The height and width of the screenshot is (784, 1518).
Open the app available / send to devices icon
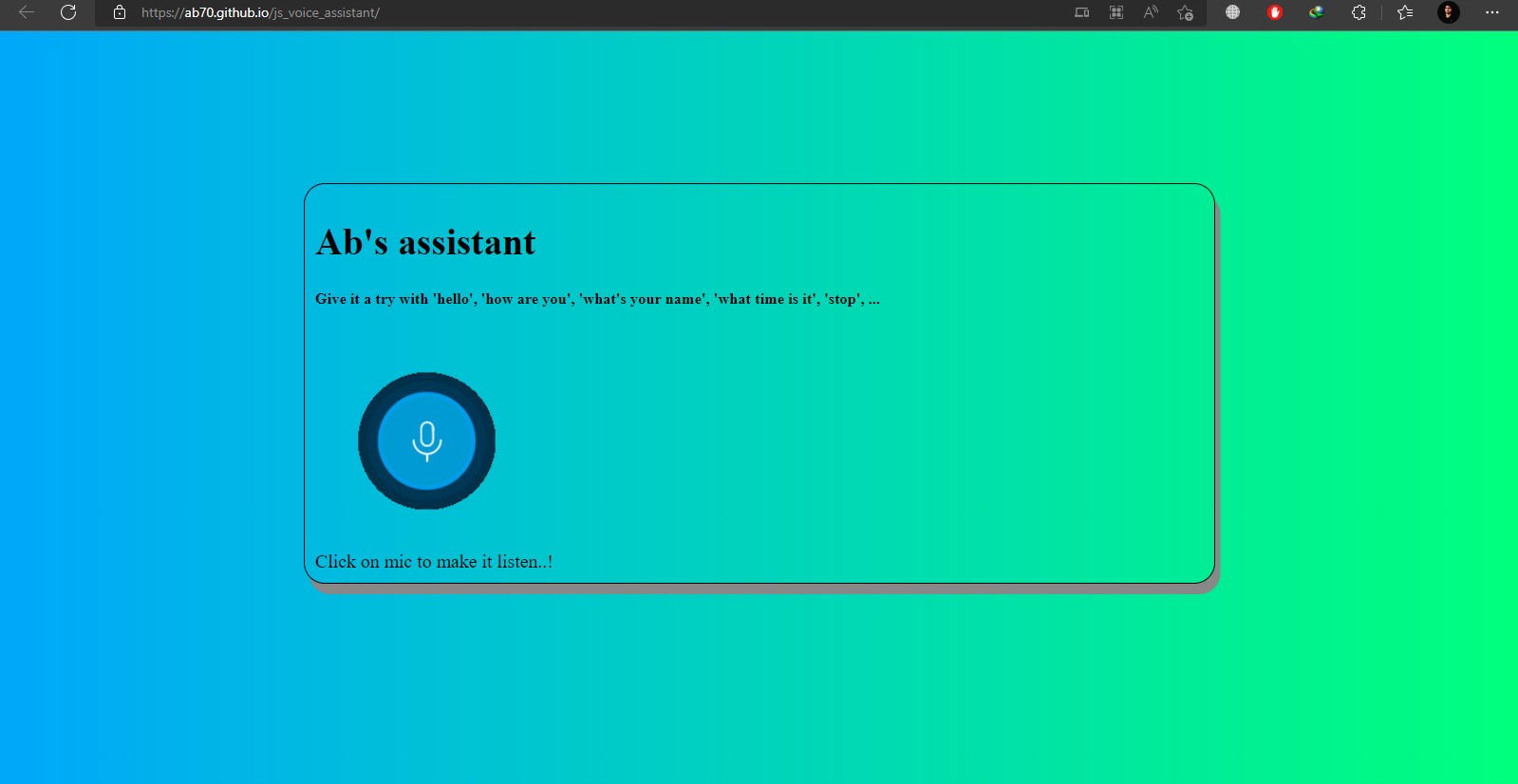click(1081, 12)
